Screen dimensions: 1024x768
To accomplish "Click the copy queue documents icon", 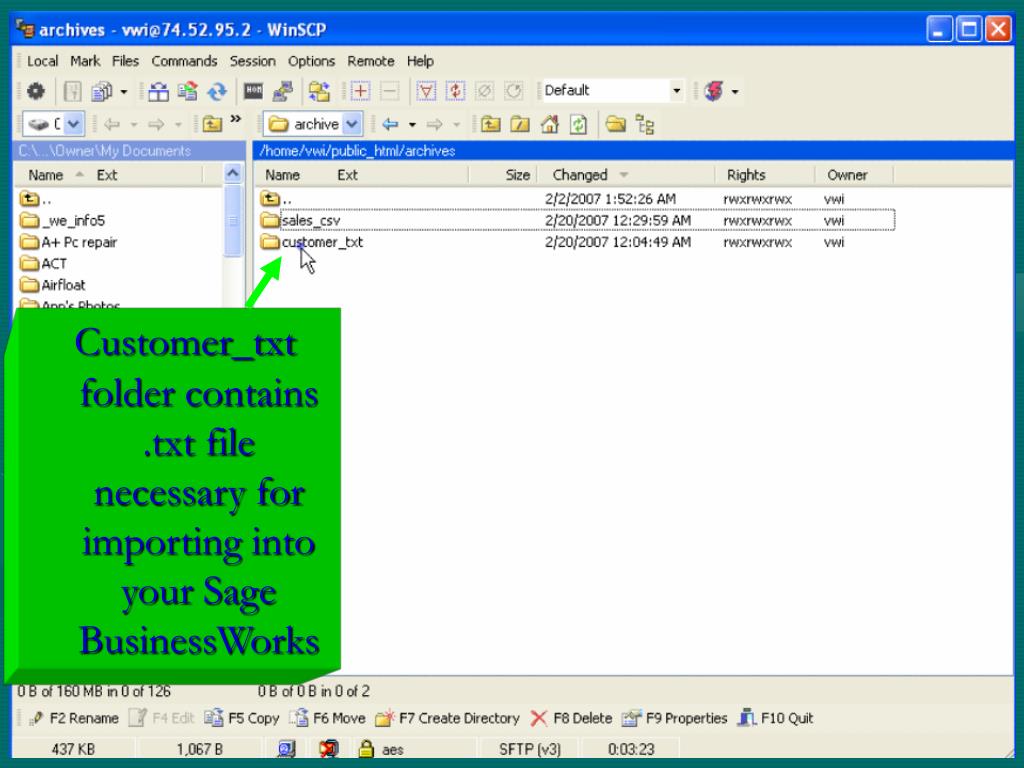I will (102, 91).
